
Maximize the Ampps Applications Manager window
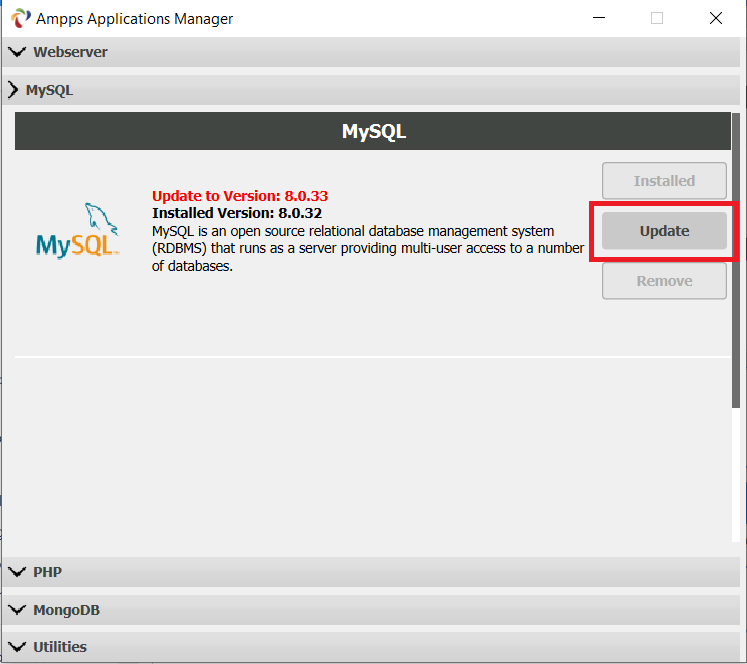pyautogui.click(x=657, y=18)
